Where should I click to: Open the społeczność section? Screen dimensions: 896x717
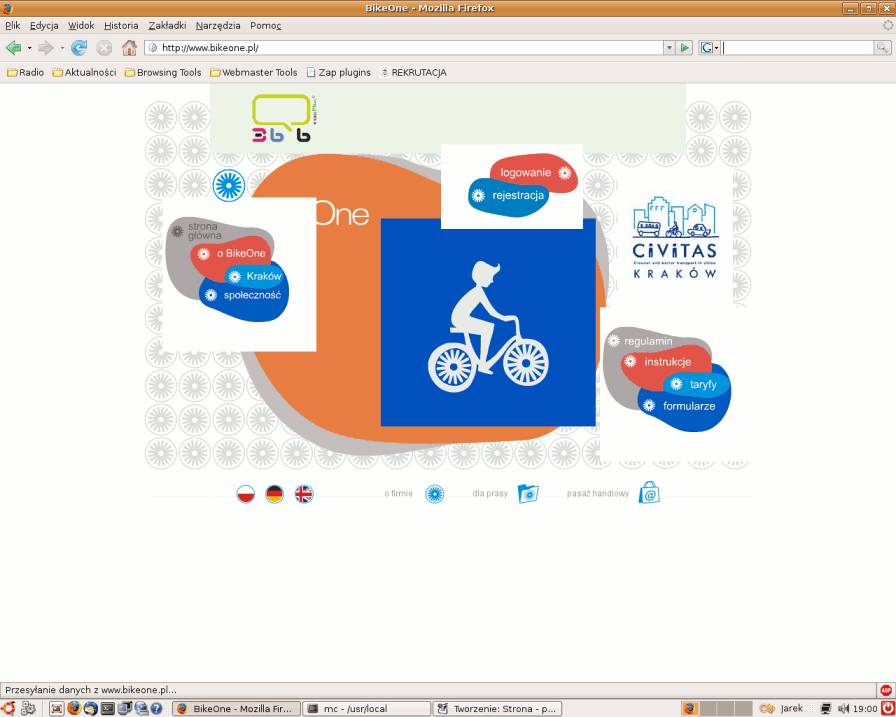coord(244,295)
